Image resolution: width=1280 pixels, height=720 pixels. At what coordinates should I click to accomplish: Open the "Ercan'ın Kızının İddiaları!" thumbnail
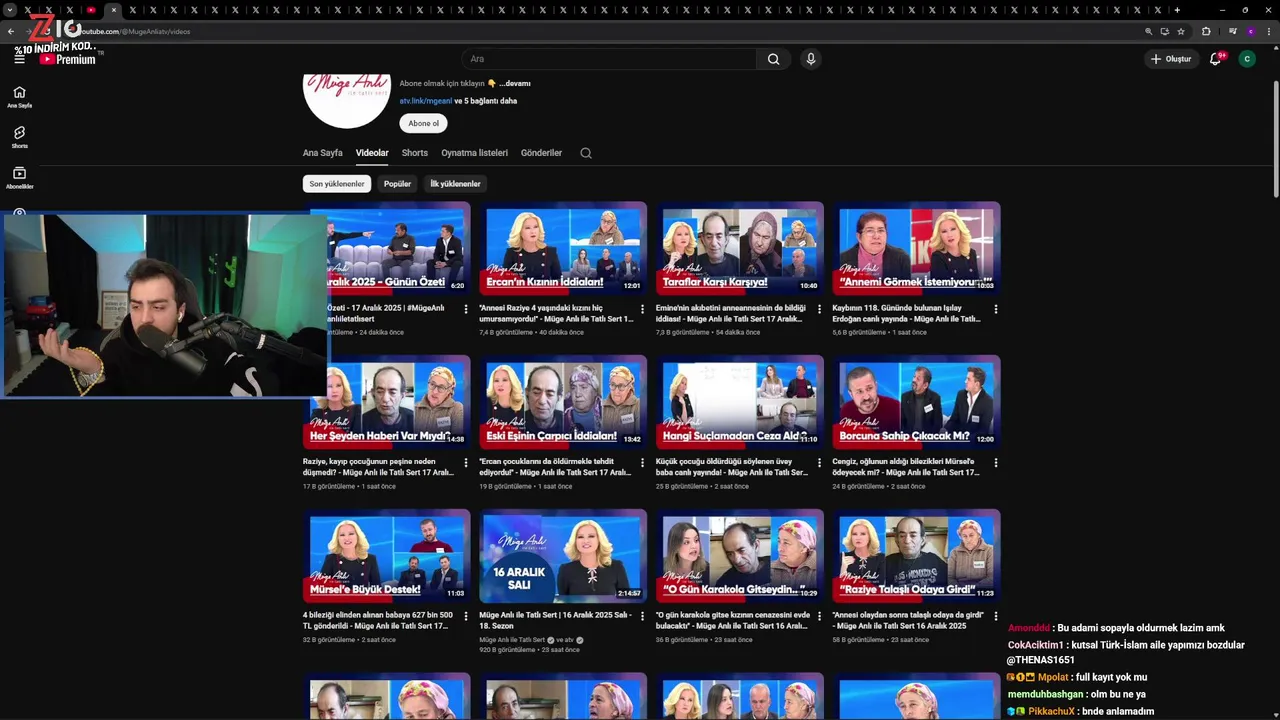click(x=563, y=248)
